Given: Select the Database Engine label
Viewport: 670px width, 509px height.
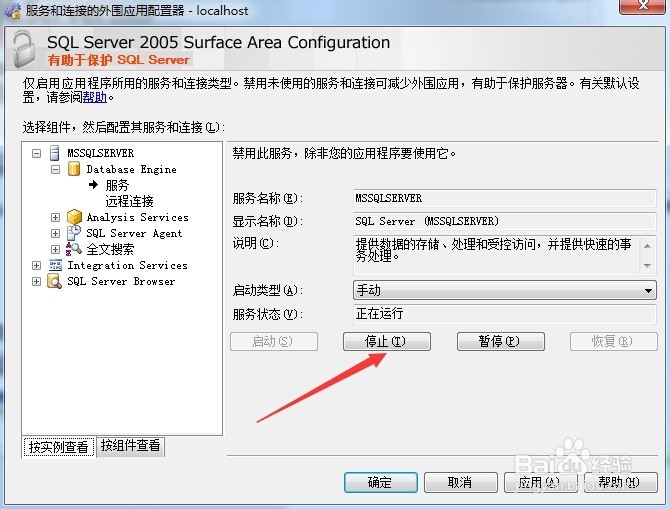Looking at the screenshot, I should 131,169.
